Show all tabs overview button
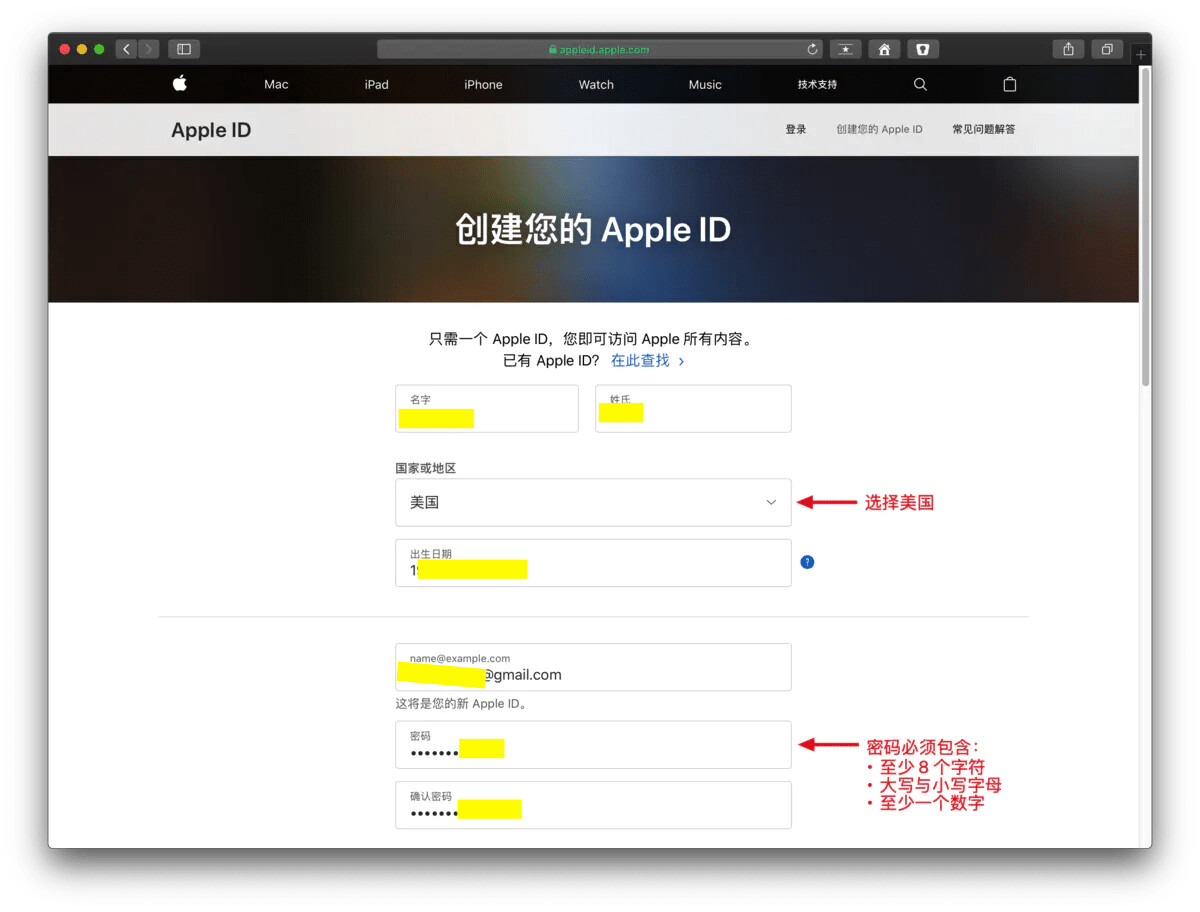This screenshot has width=1200, height=912. click(1107, 49)
